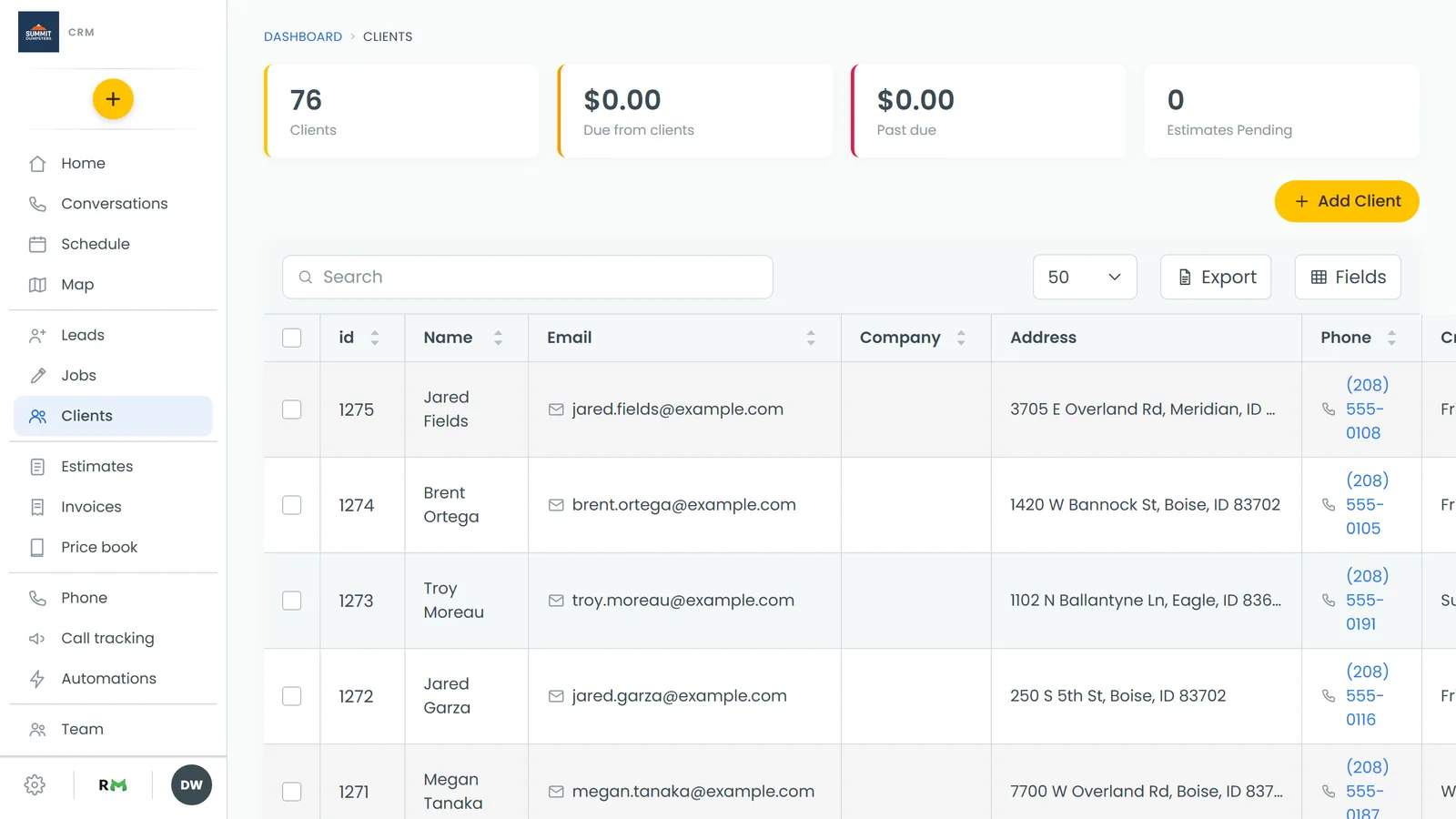Click phone icon next to Jared Fields' number

point(1329,409)
